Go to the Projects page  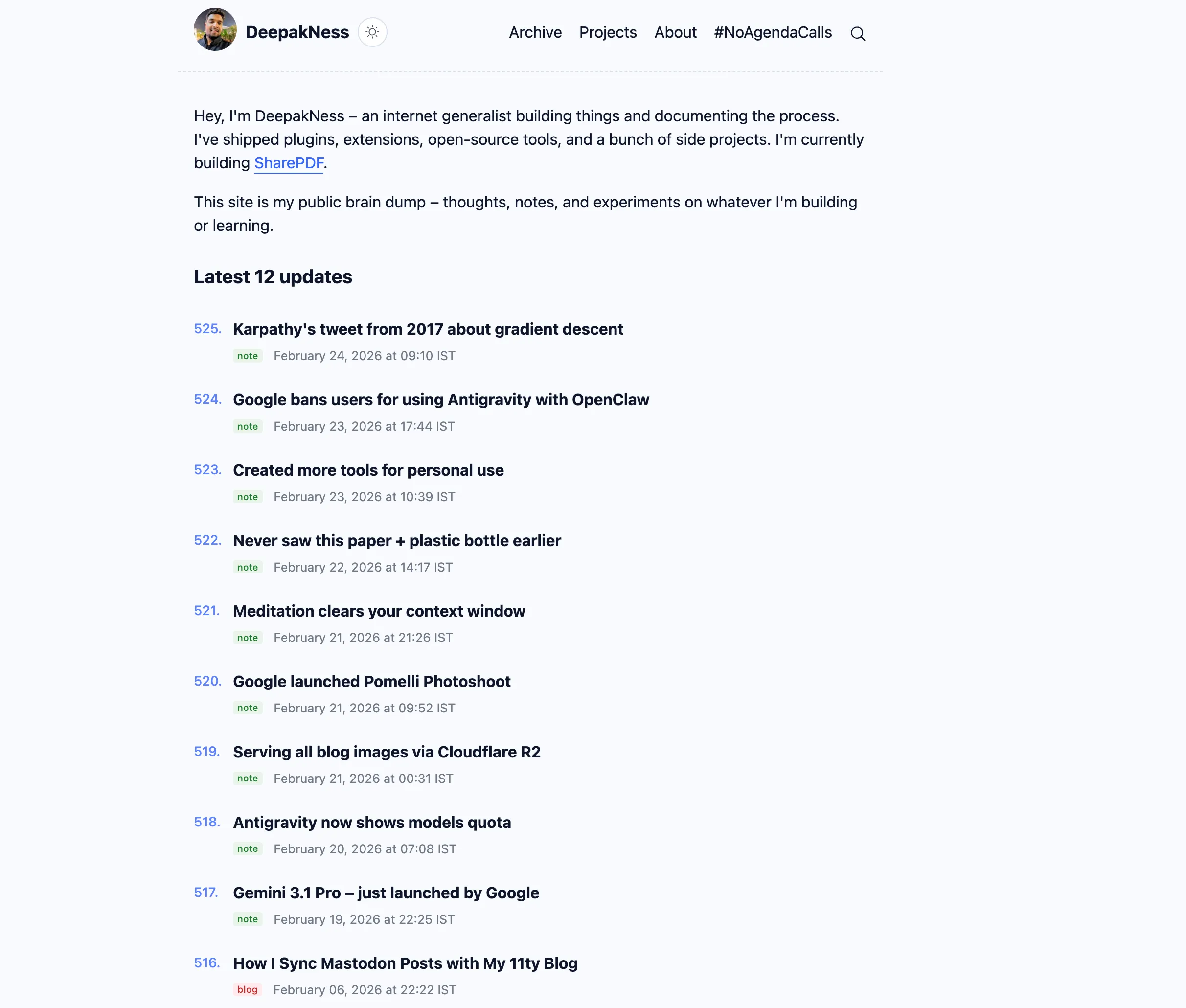[x=608, y=33]
